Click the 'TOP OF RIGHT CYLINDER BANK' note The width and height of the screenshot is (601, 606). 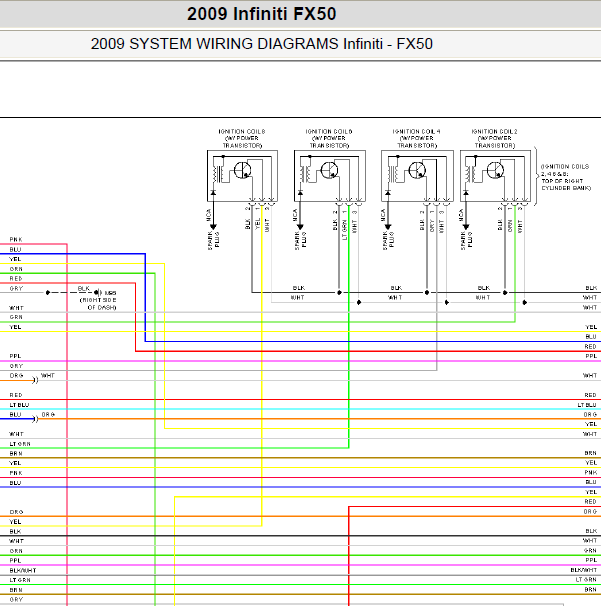point(566,184)
